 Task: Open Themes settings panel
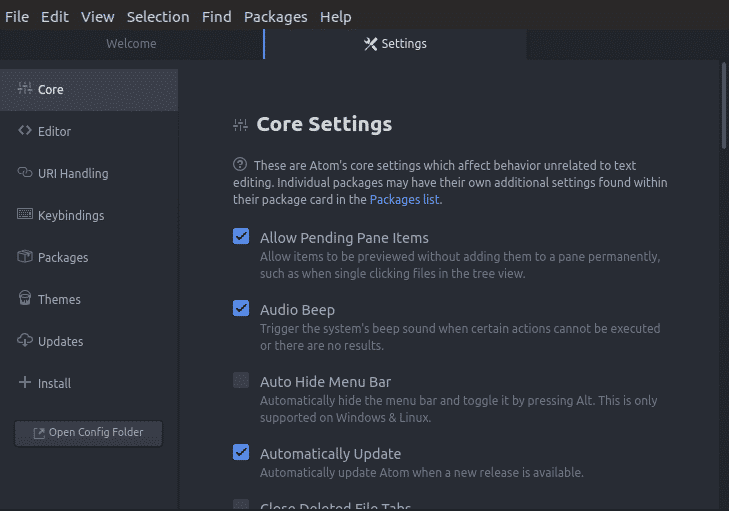[x=89, y=299]
